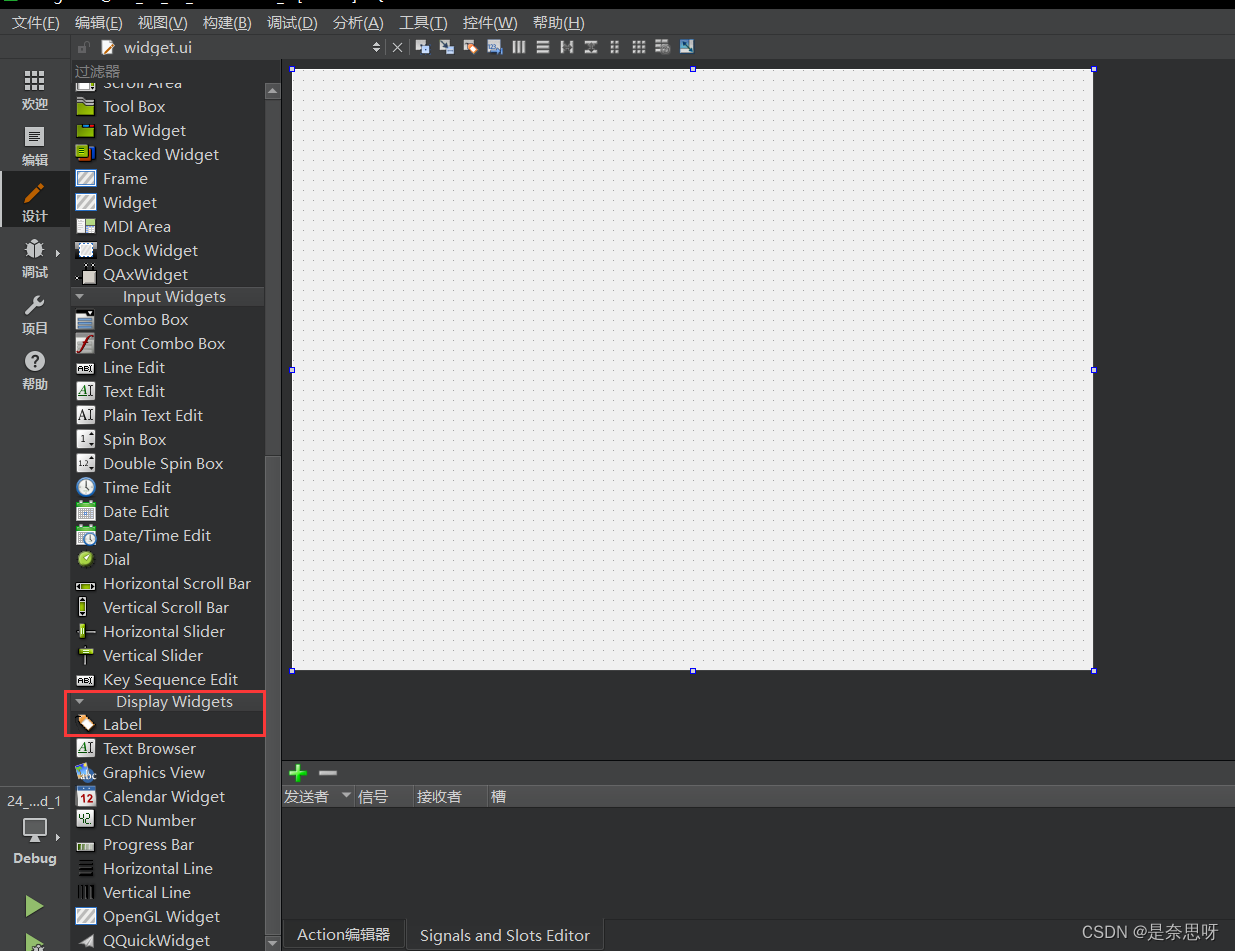Activate Edit Buddies mode icon
The image size is (1235, 951).
(x=470, y=47)
